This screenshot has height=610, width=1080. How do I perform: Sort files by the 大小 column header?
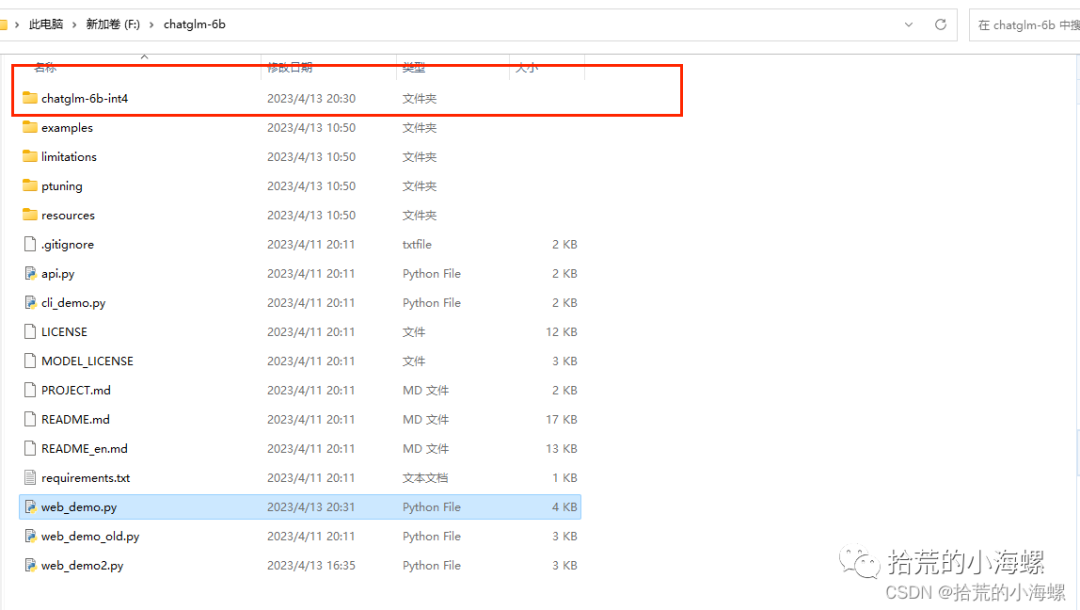click(527, 67)
